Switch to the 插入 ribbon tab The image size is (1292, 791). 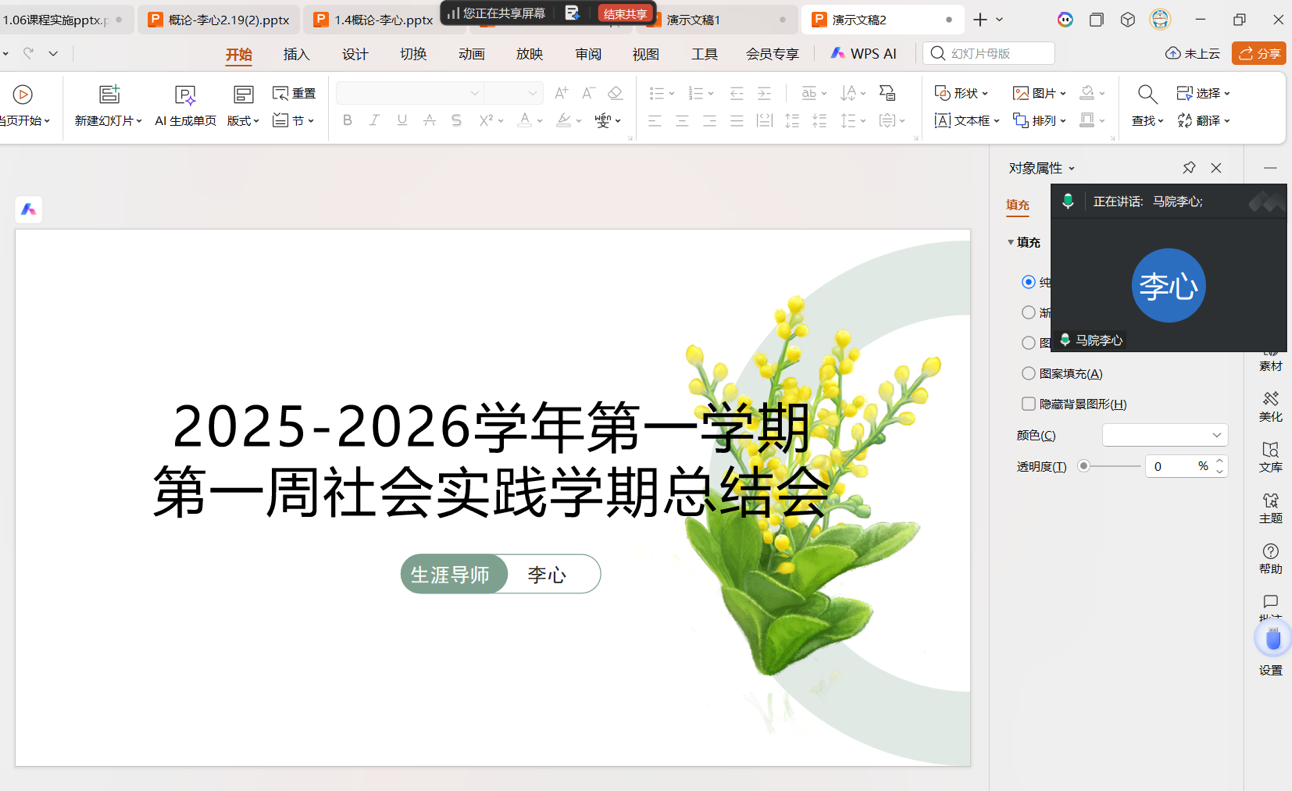pos(296,54)
